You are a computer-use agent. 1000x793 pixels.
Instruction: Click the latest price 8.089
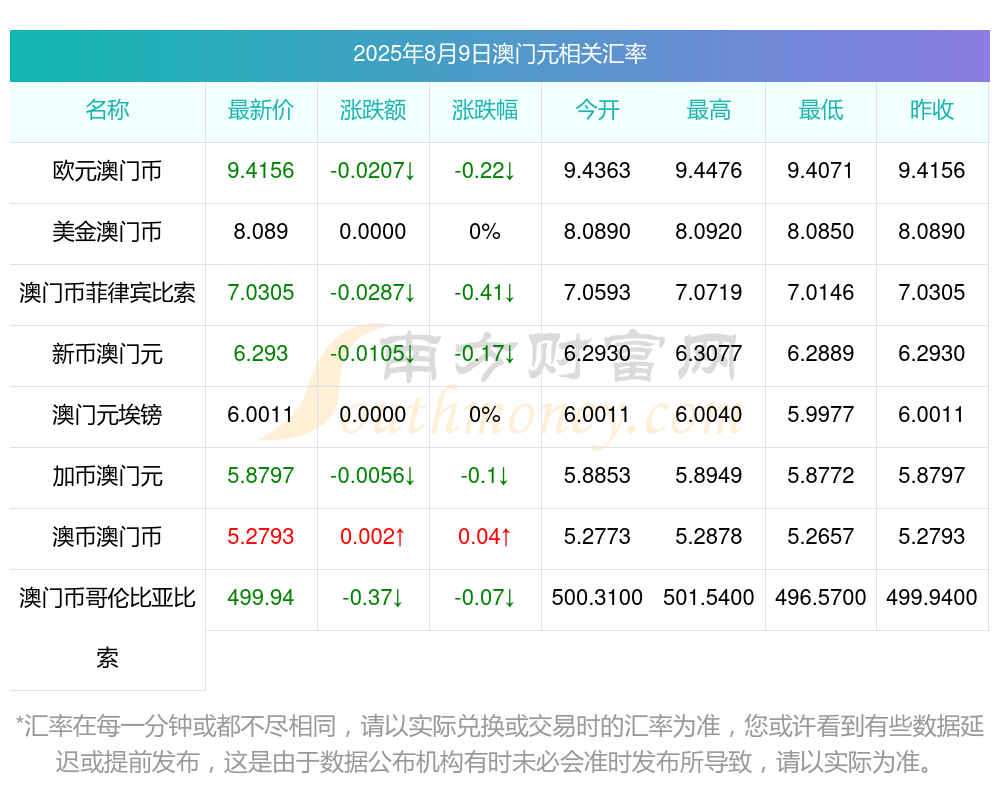(261, 231)
